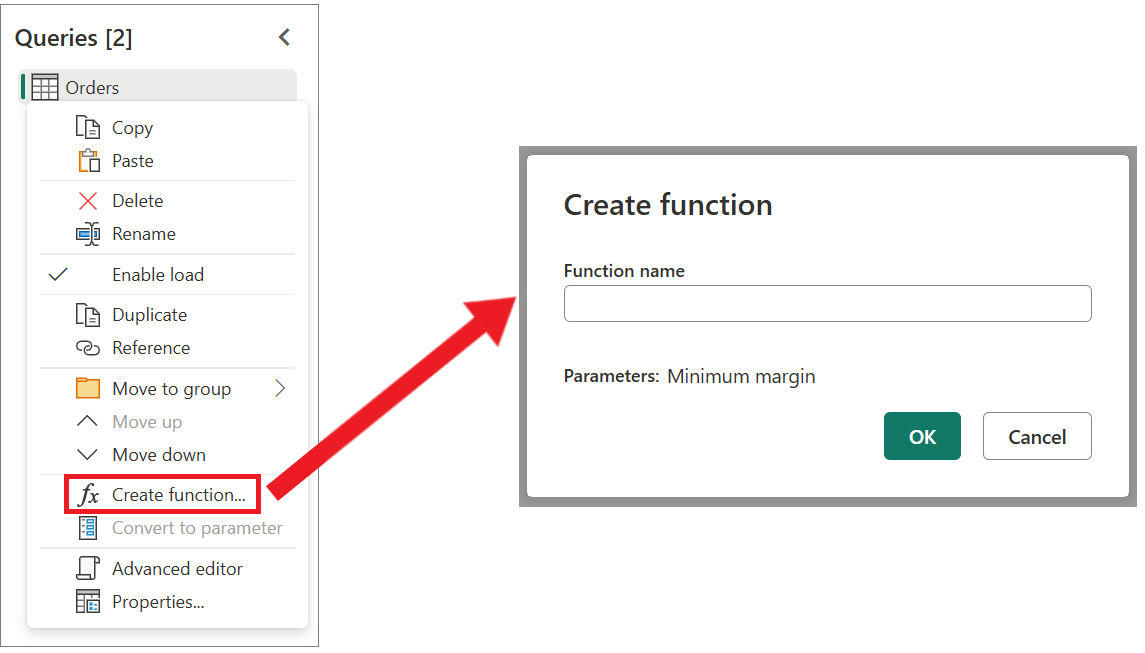Click the Copy icon in the context menu
1145x653 pixels.
pos(88,127)
